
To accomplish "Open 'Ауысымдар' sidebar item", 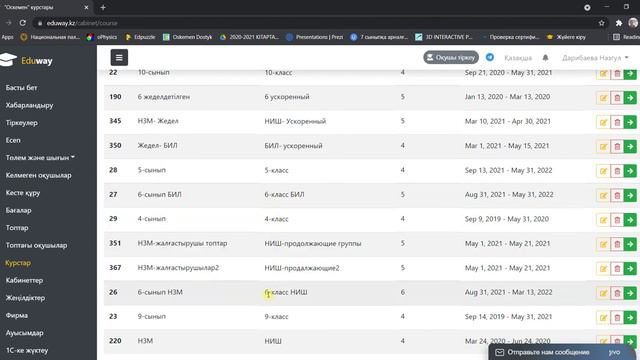I will (x=24, y=333).
